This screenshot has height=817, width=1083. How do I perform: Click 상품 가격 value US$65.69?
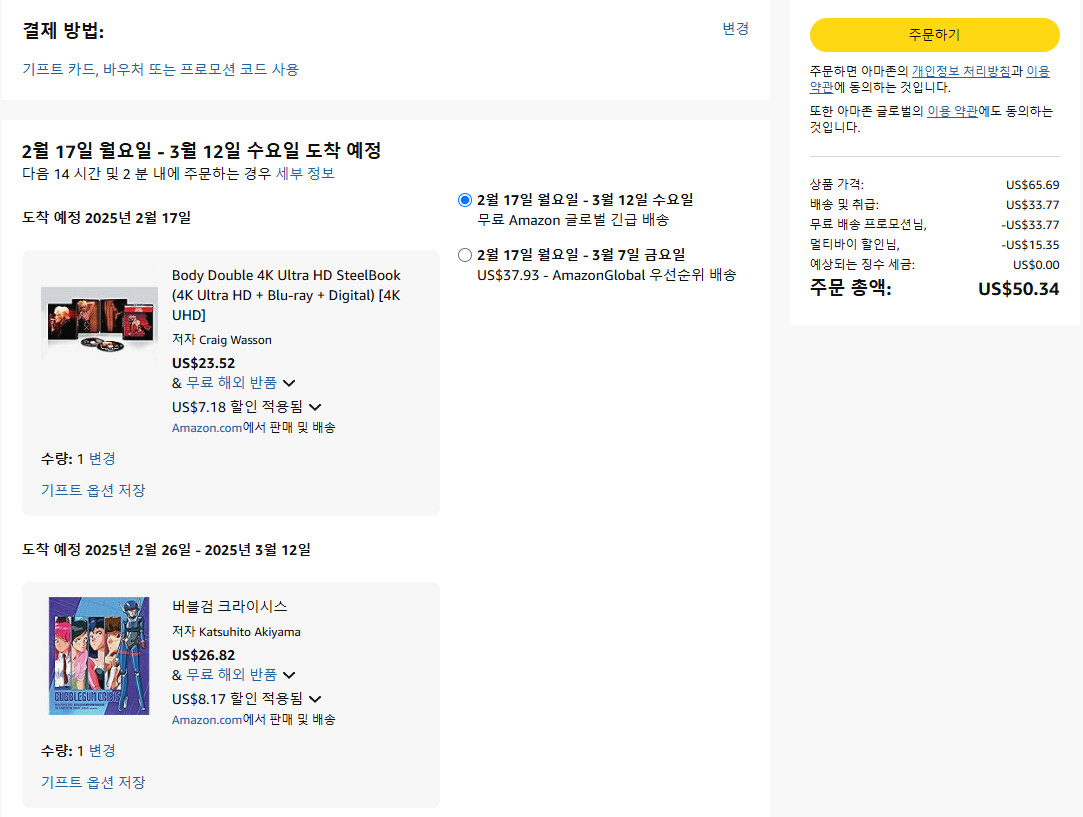(1033, 185)
